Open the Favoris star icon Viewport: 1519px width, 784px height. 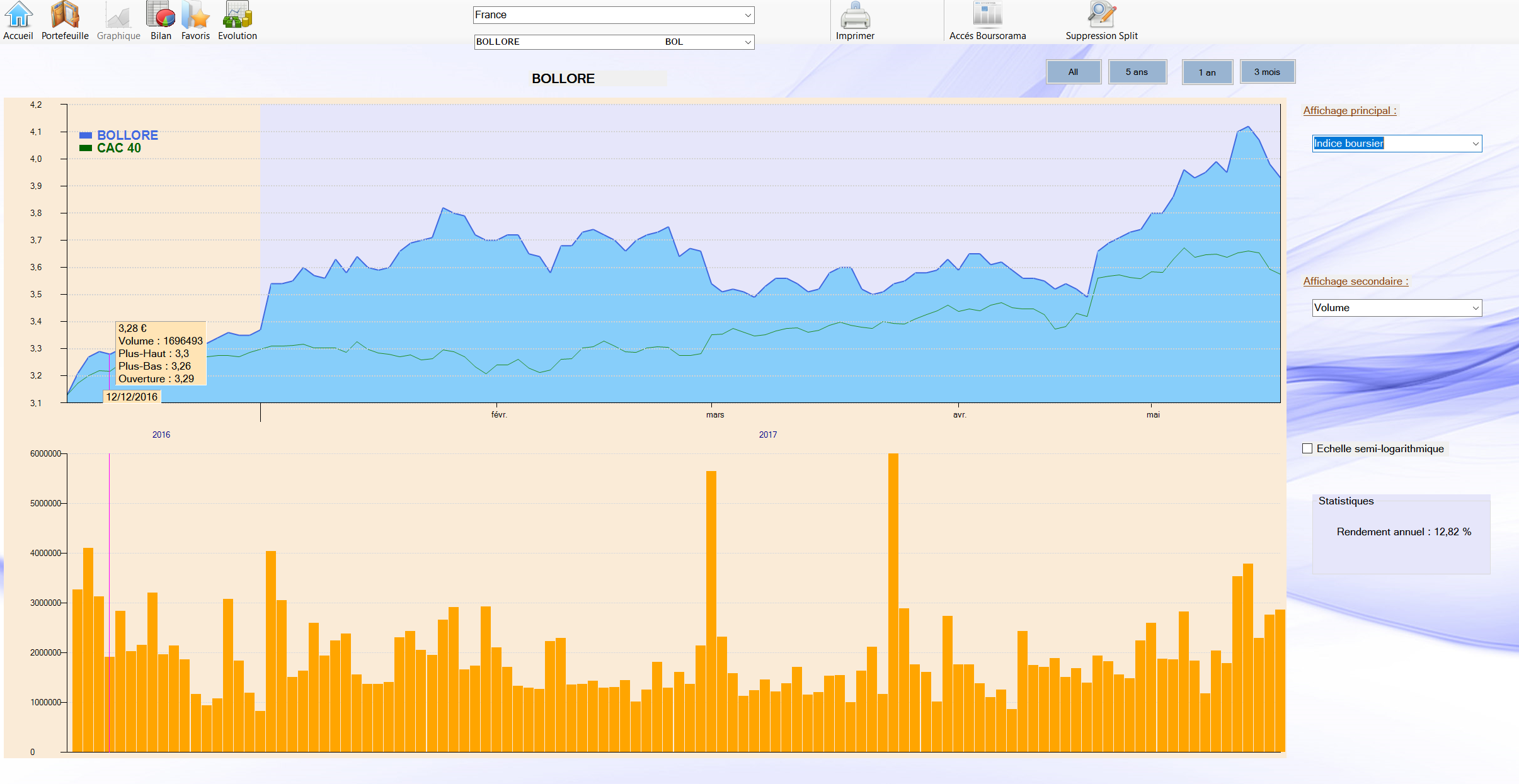coord(195,14)
